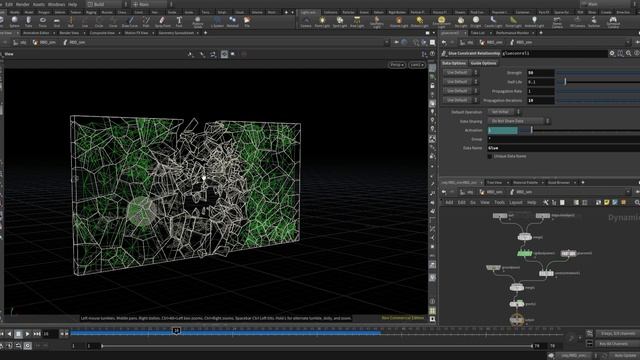Screen dimensions: 640x360
Task: Add a Caustic Light from shelf
Action: (x=493, y=22)
